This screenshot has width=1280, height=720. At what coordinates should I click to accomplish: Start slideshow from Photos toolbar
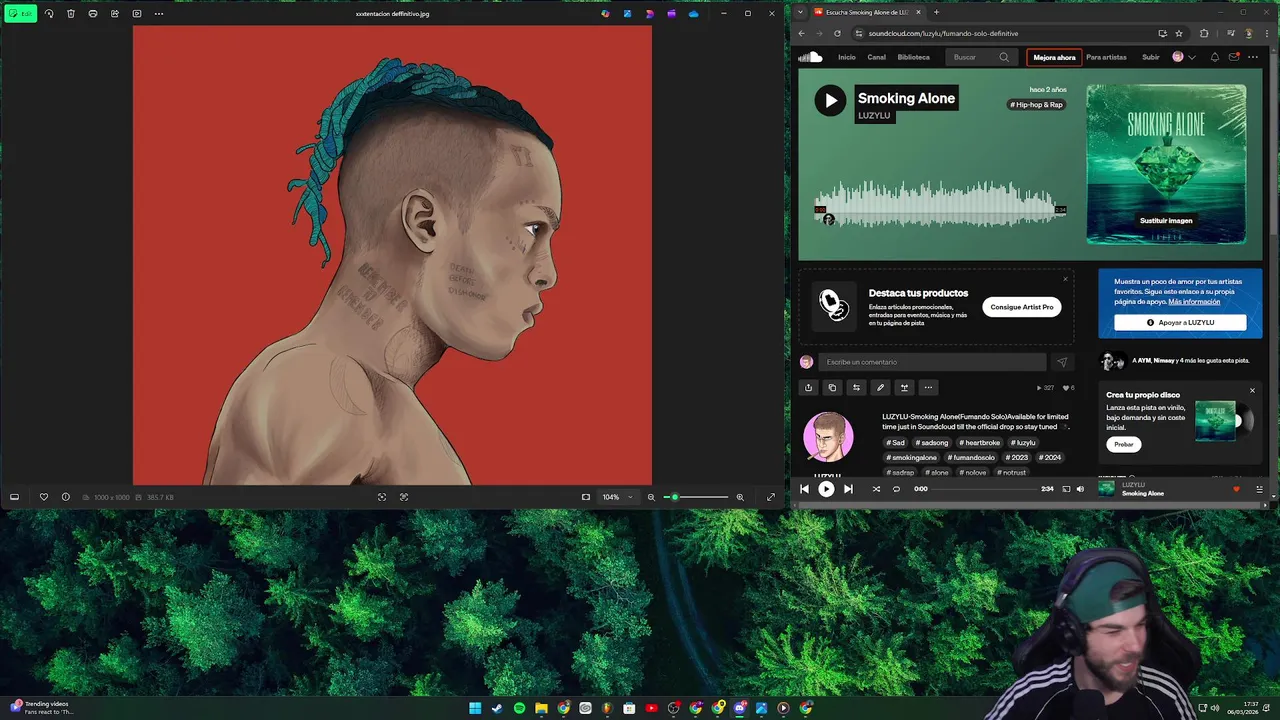(137, 13)
